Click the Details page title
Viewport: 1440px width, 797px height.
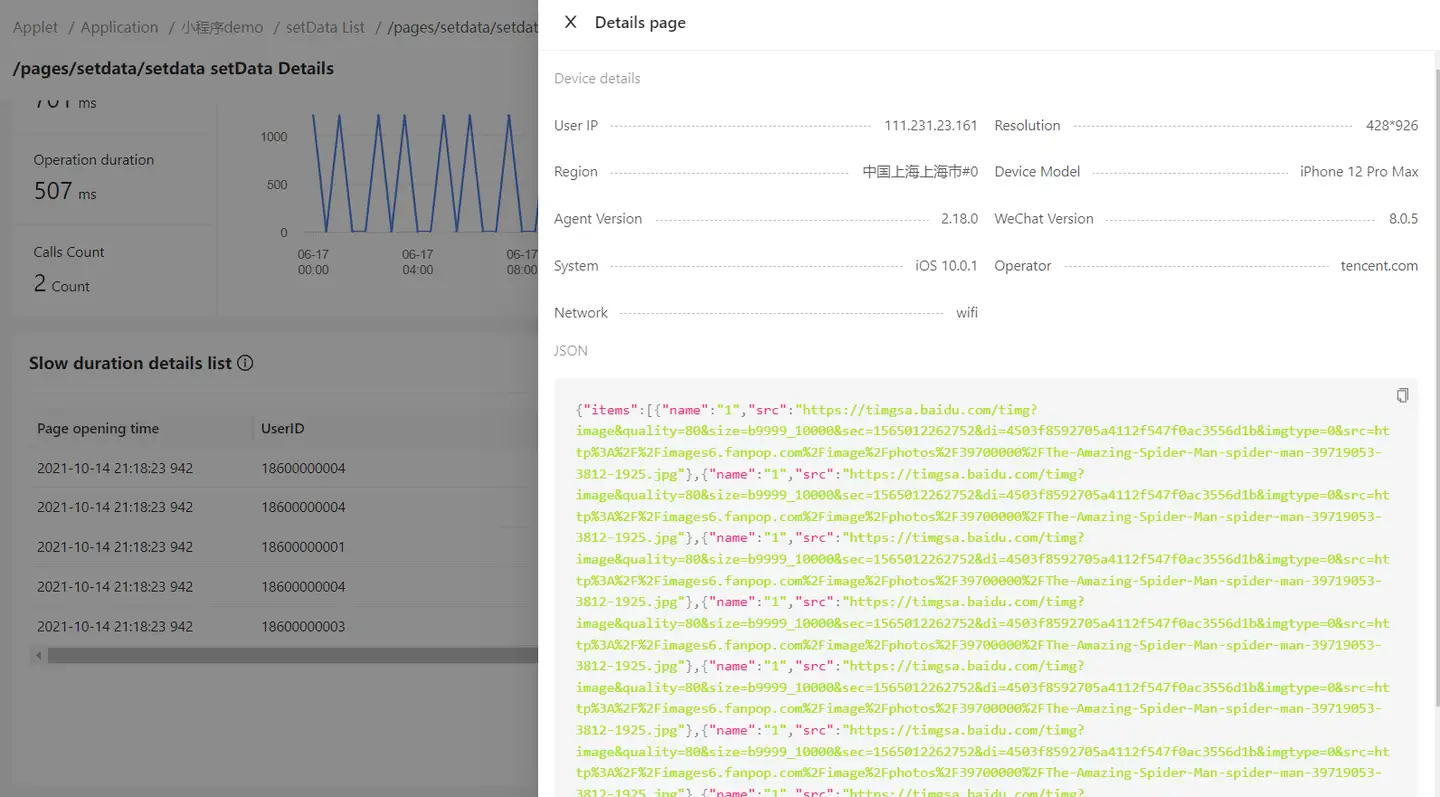[640, 22]
